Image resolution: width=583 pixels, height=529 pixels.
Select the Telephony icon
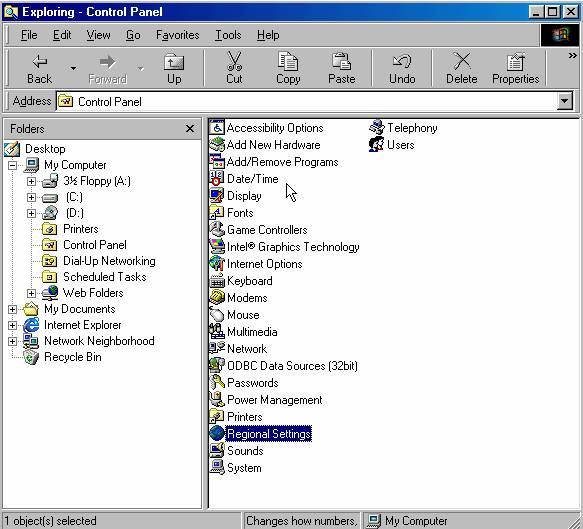pos(377,128)
